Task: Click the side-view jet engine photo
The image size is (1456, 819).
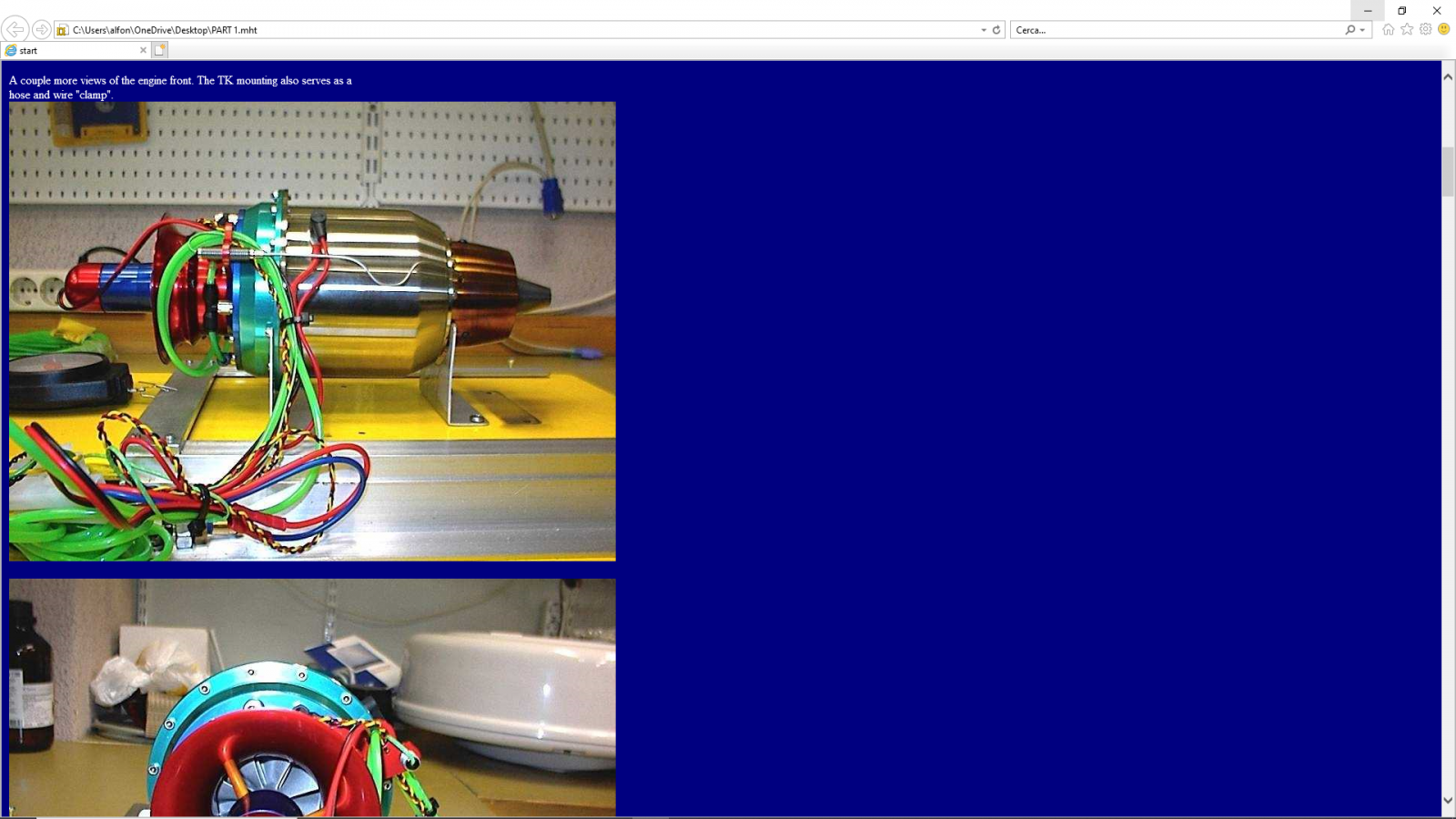Action: [312, 331]
